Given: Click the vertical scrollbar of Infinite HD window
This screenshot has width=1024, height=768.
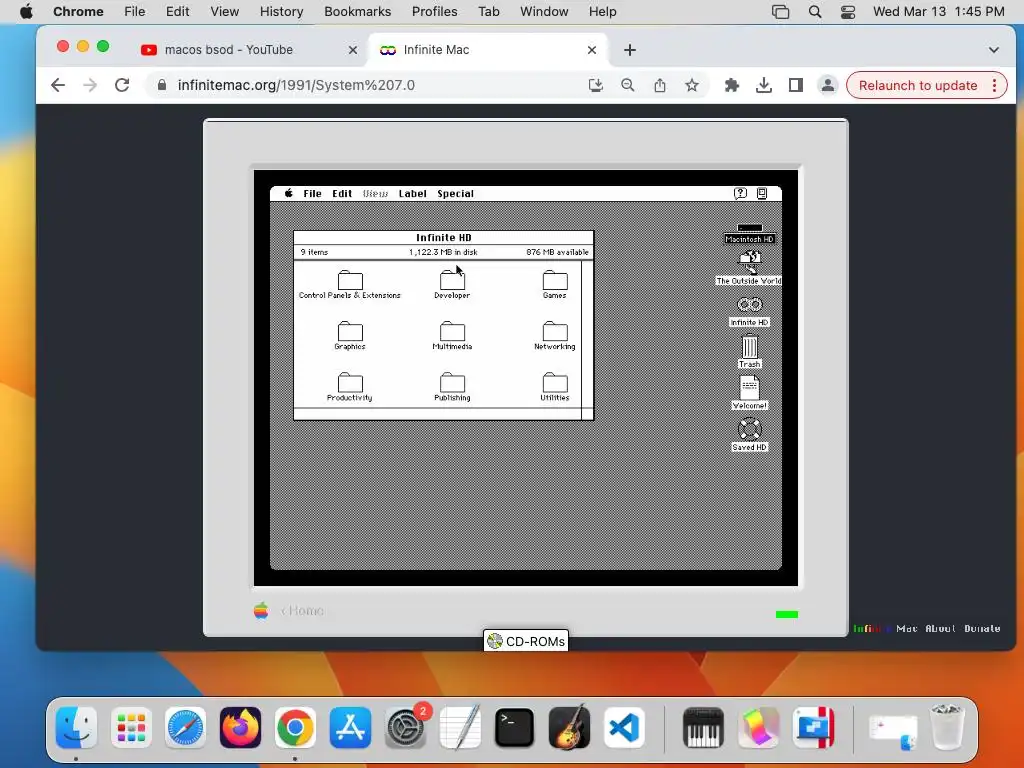Looking at the screenshot, I should (x=587, y=334).
